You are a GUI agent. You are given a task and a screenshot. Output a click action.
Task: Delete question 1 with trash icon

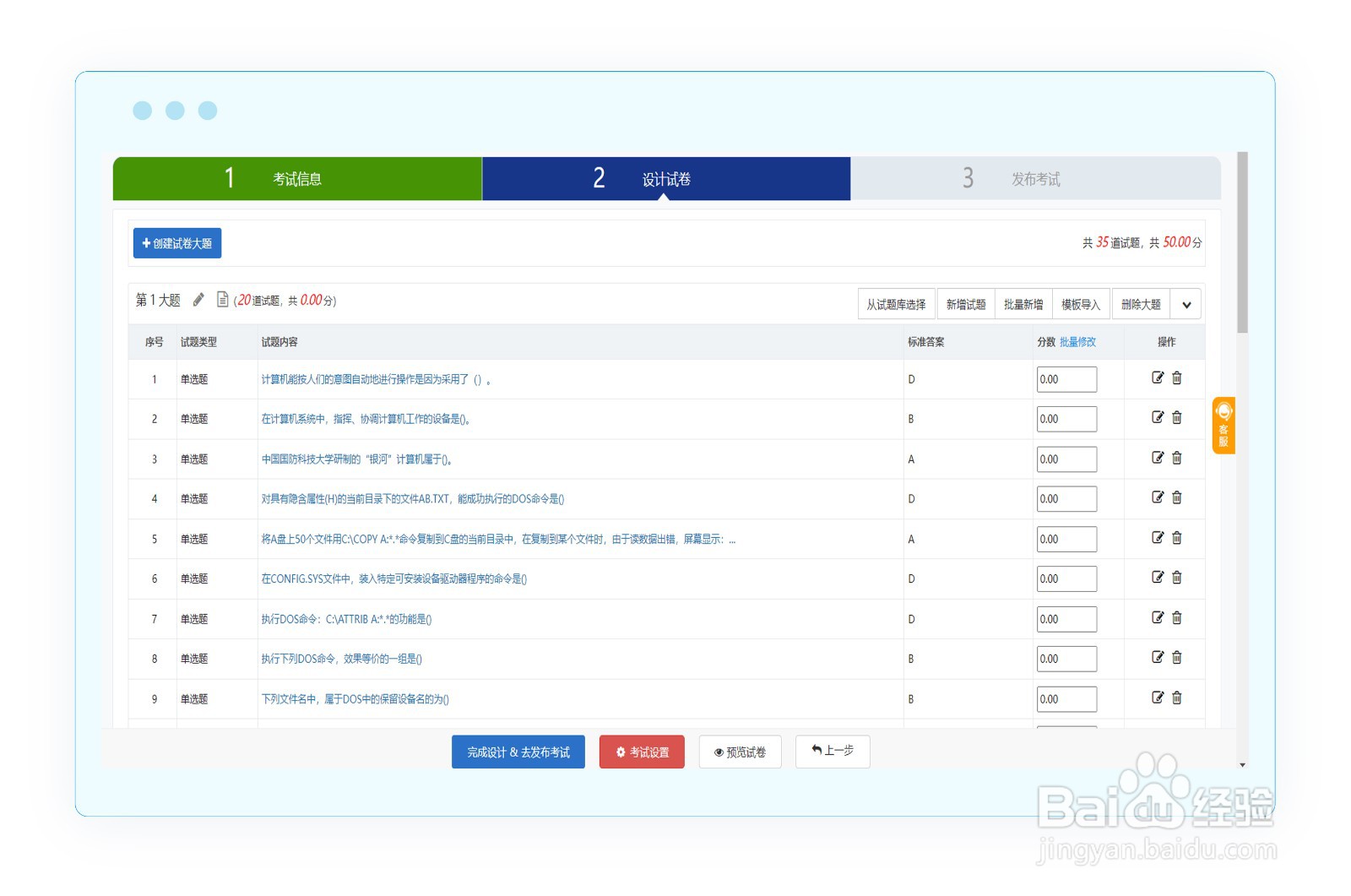click(1176, 377)
